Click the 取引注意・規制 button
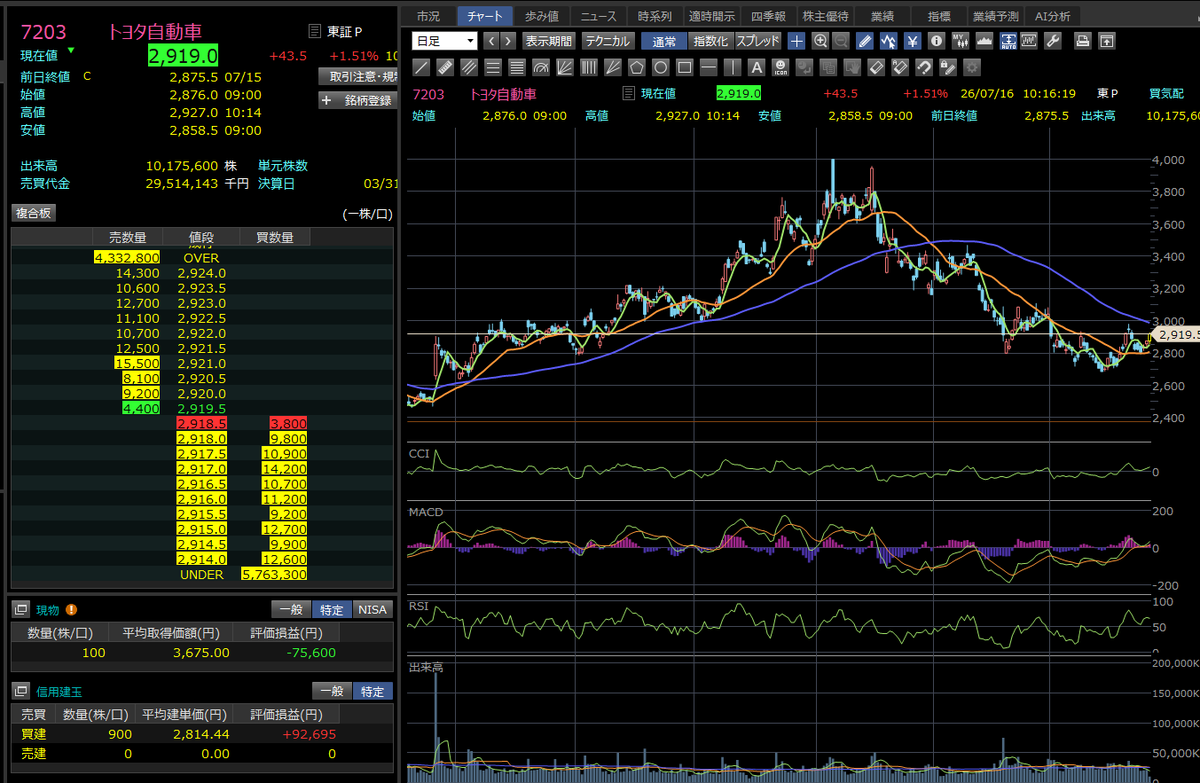1200x783 pixels. point(358,76)
